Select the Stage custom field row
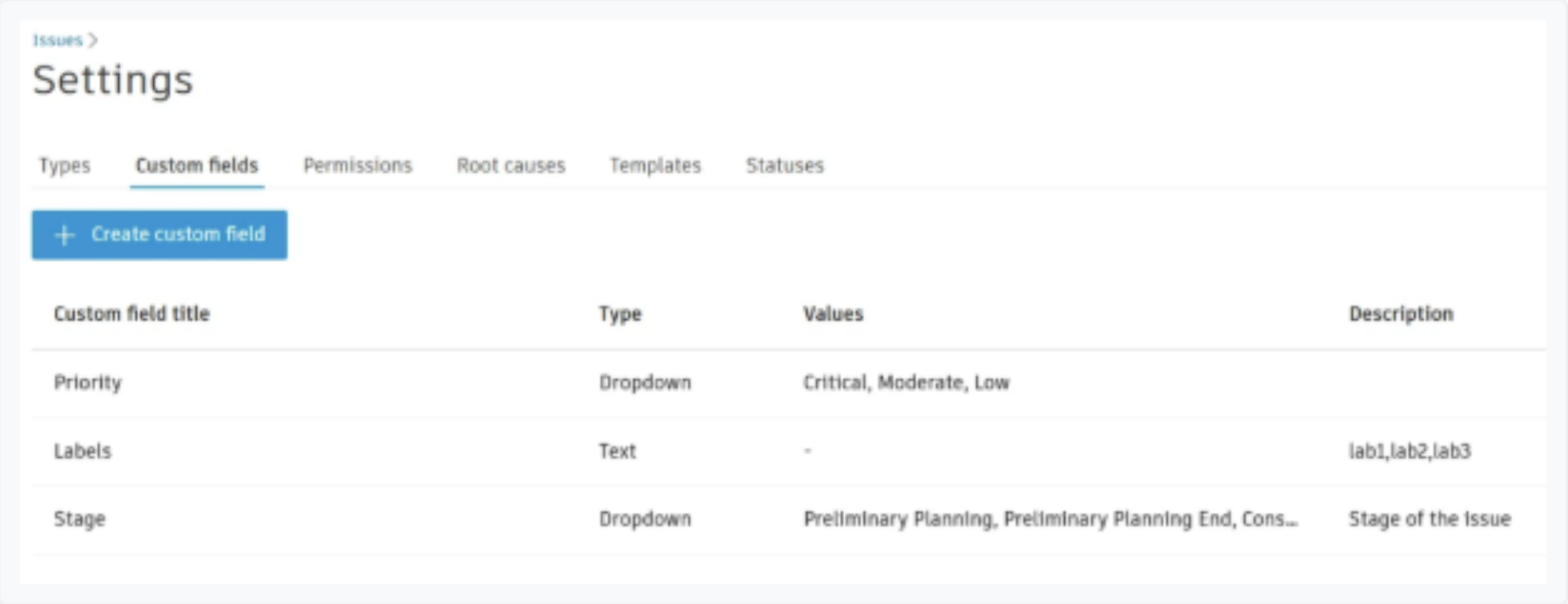This screenshot has width=1568, height=604. tap(788, 520)
